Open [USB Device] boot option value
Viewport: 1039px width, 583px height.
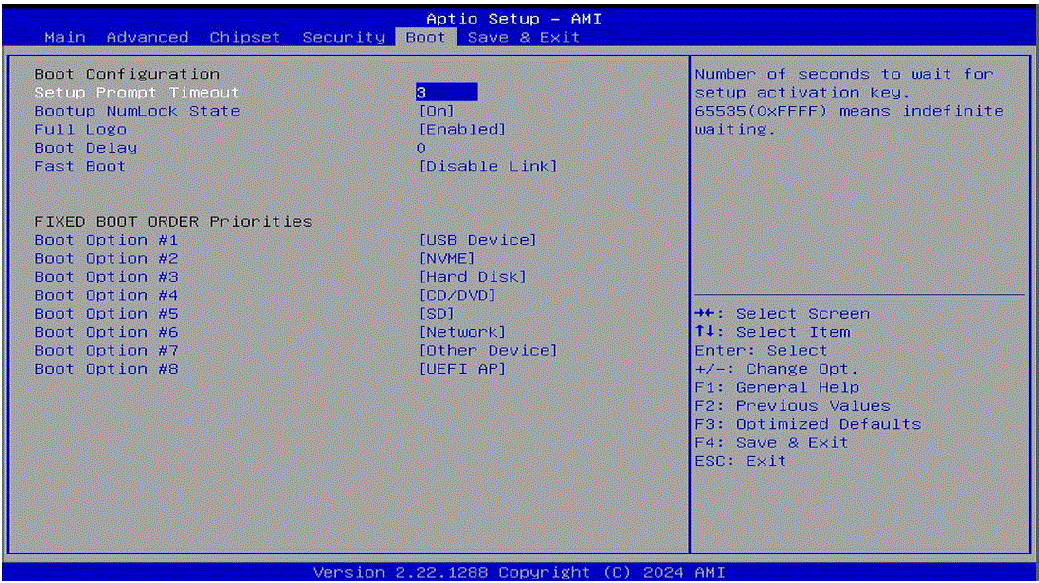point(477,240)
